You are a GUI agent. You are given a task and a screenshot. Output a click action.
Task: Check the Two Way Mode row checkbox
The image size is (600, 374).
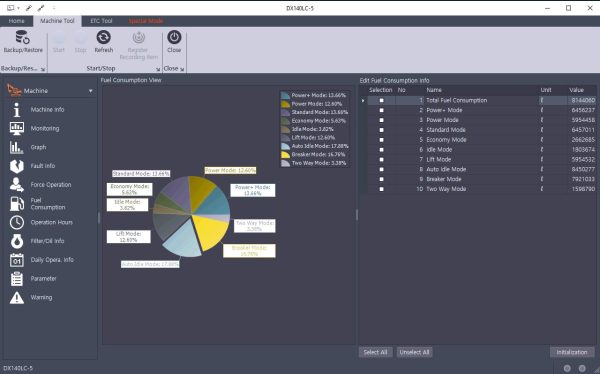381,189
